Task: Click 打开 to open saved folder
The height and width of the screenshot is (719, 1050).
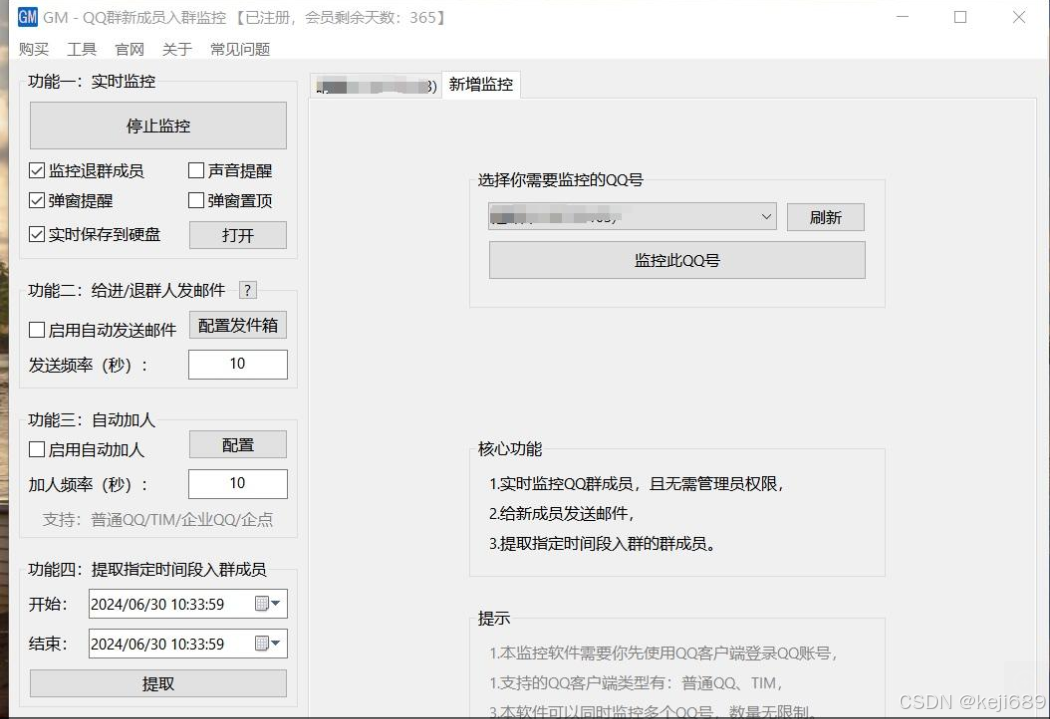Action: coord(238,235)
